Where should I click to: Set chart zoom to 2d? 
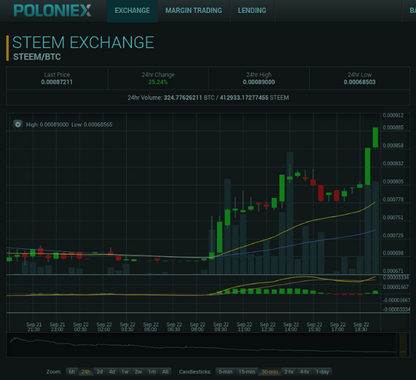pyautogui.click(x=99, y=372)
